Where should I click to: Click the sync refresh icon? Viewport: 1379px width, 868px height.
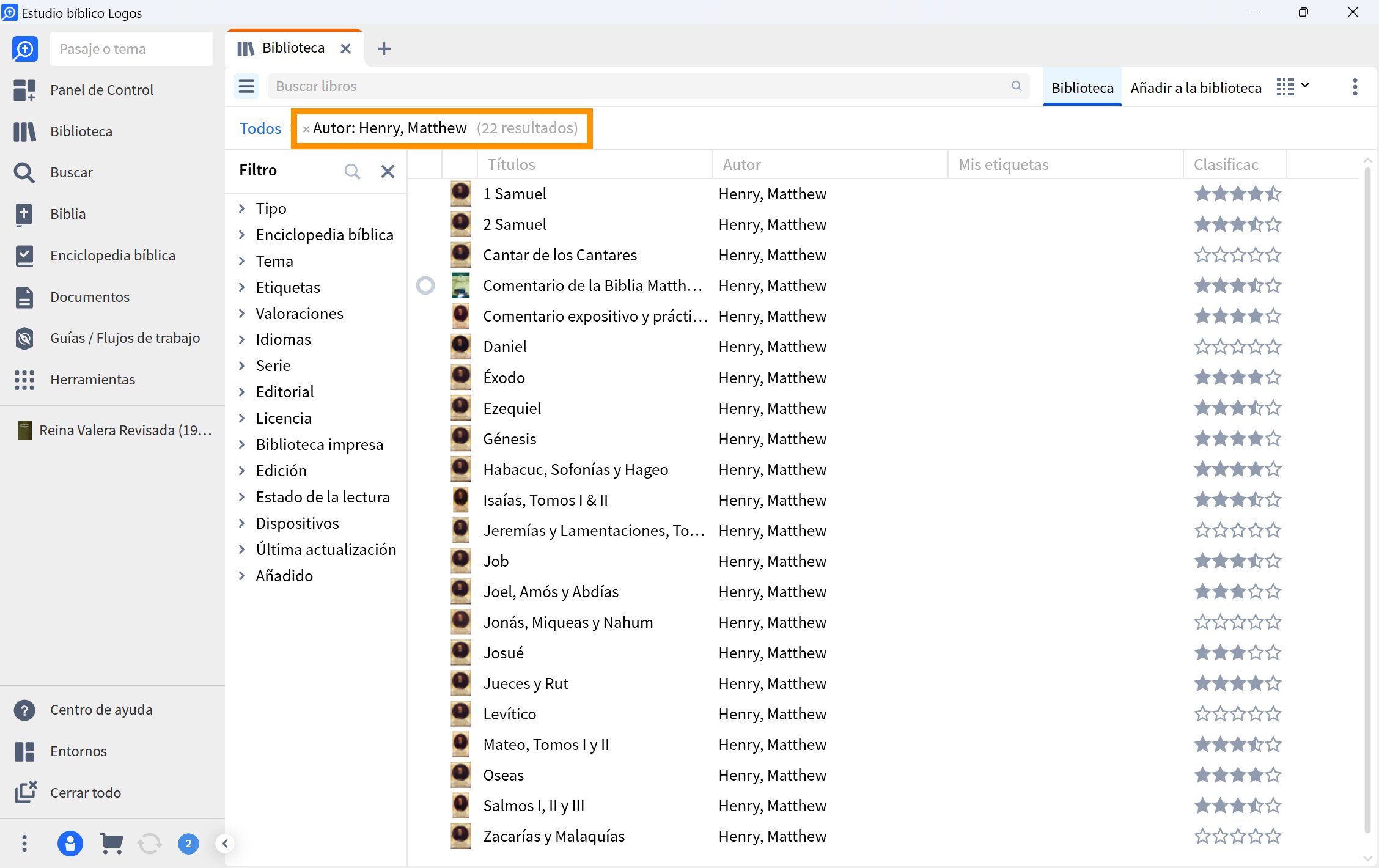[x=150, y=844]
